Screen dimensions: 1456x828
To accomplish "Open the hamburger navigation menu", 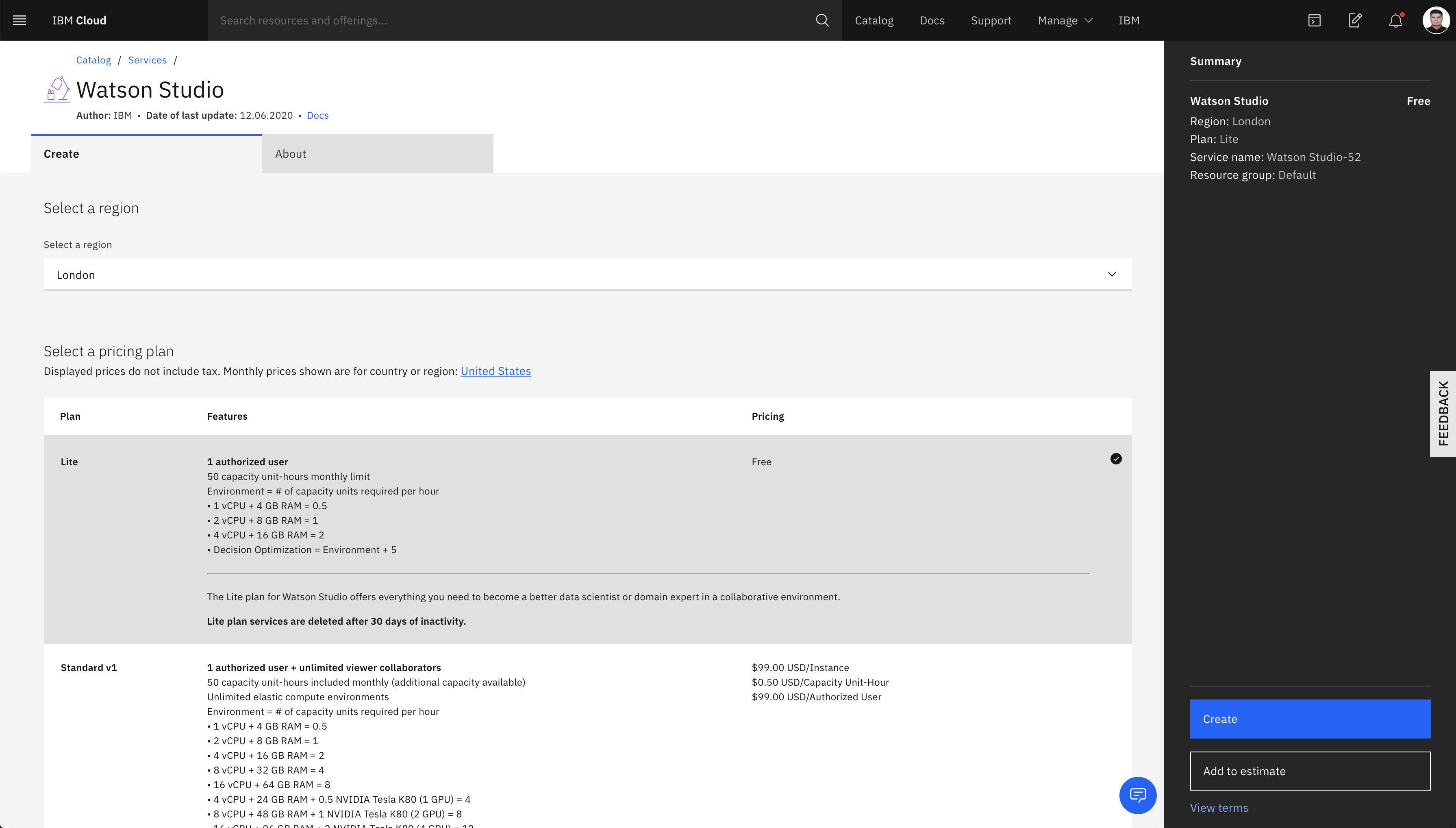I will (x=20, y=20).
